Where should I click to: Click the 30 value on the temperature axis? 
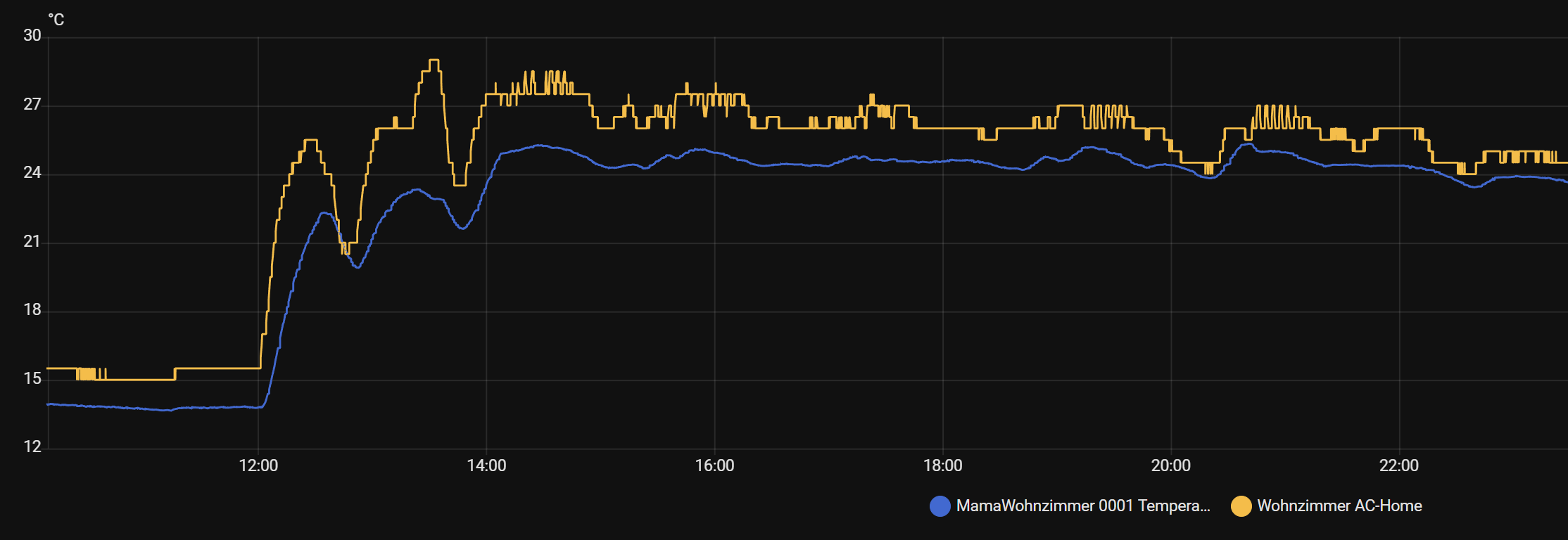32,36
